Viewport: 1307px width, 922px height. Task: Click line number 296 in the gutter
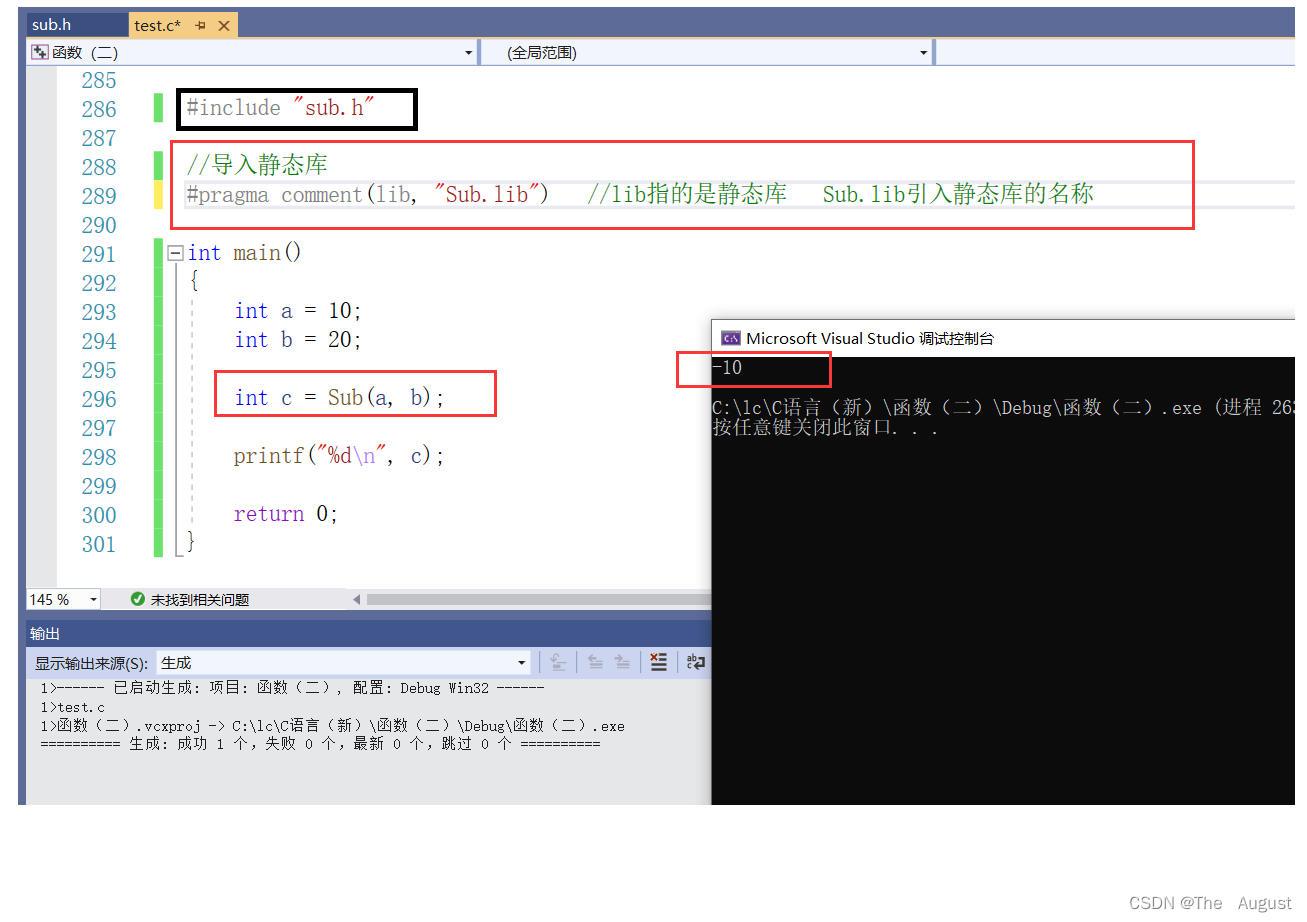pyautogui.click(x=99, y=399)
